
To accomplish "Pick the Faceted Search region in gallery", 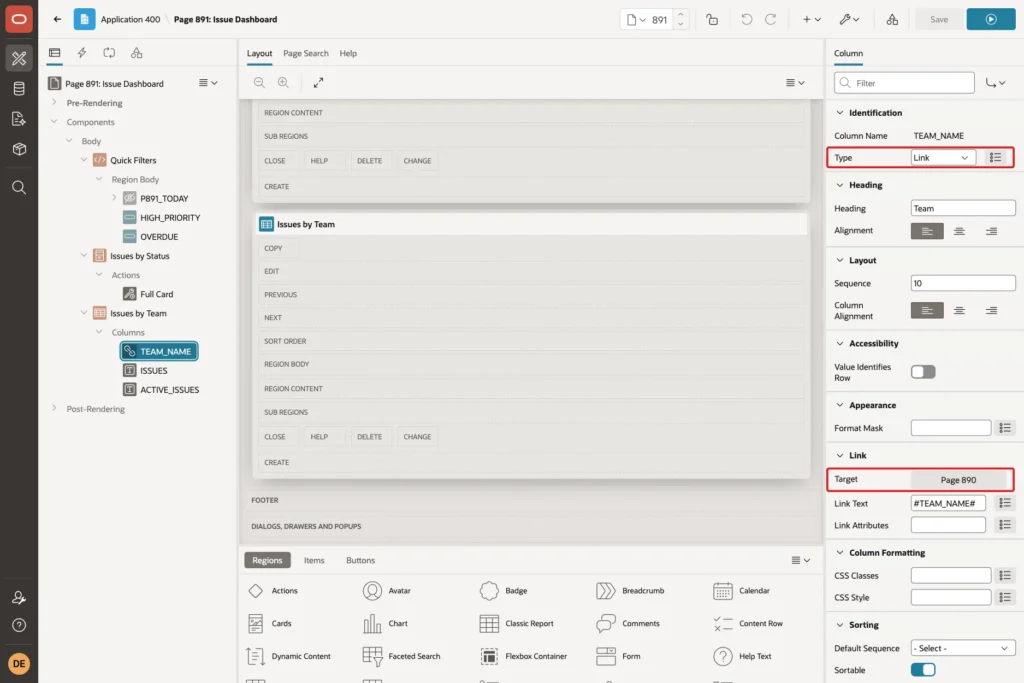I will 402,656.
